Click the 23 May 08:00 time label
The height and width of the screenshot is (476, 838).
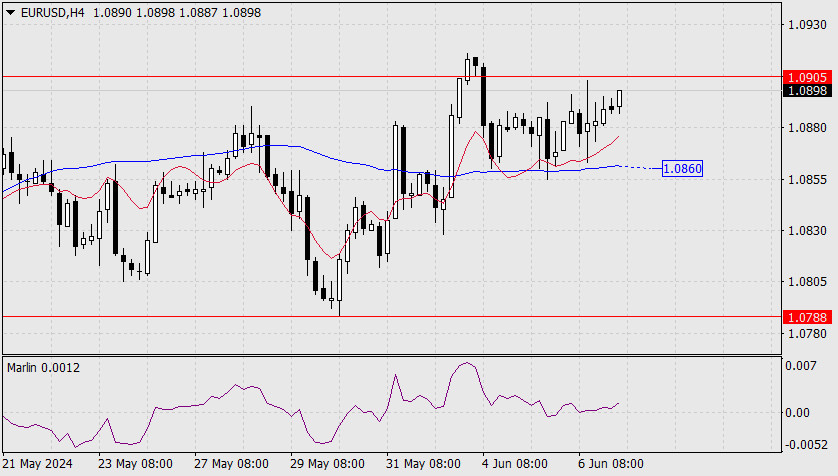pyautogui.click(x=135, y=464)
